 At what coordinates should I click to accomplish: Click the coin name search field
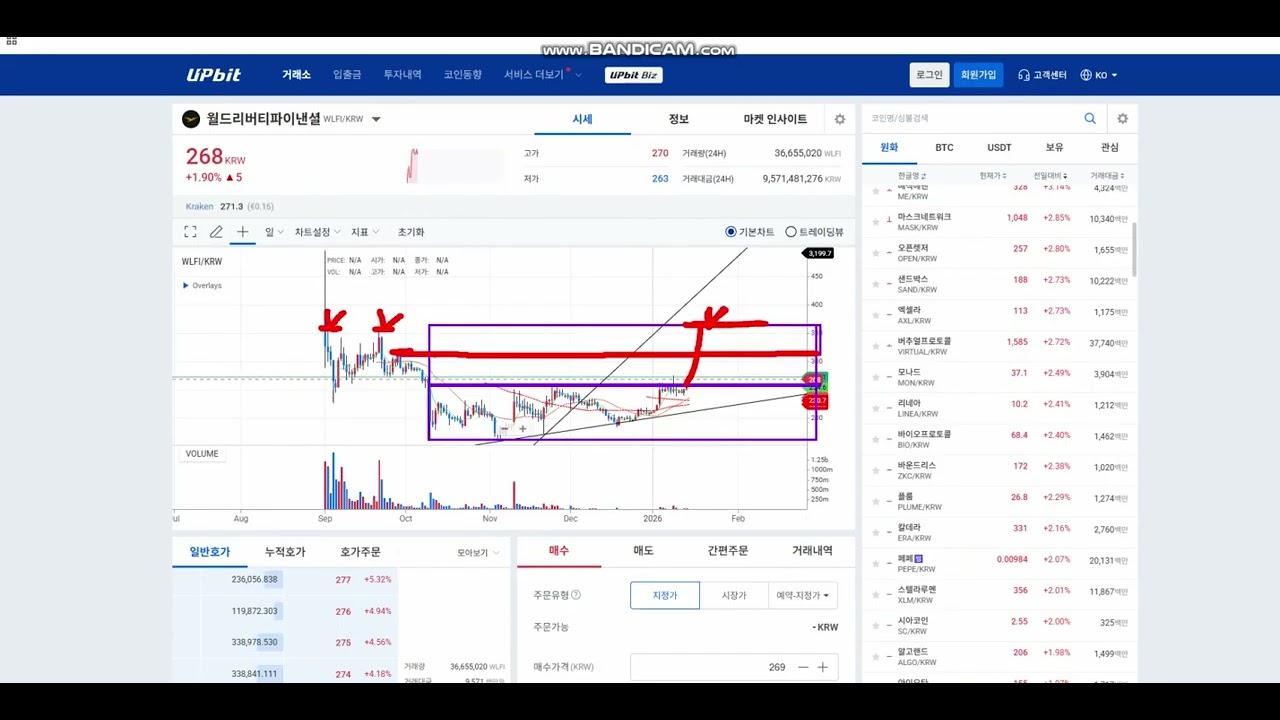(x=975, y=118)
